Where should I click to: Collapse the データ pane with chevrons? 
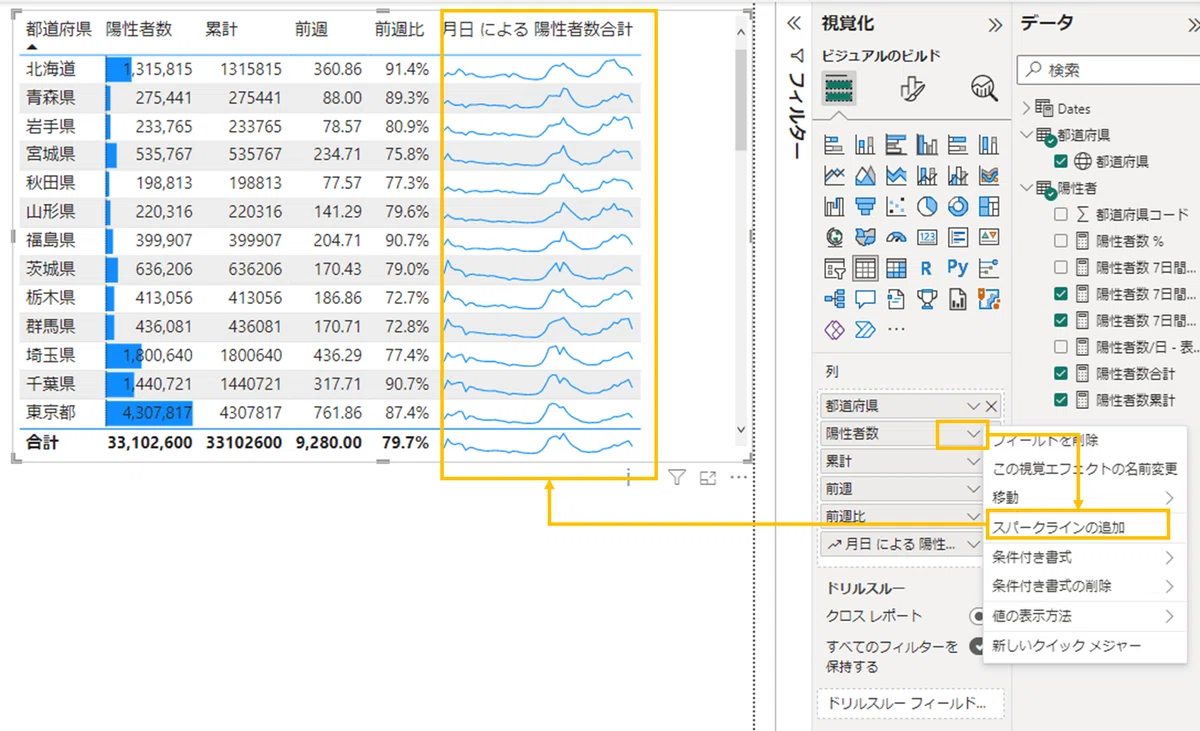[1192, 25]
